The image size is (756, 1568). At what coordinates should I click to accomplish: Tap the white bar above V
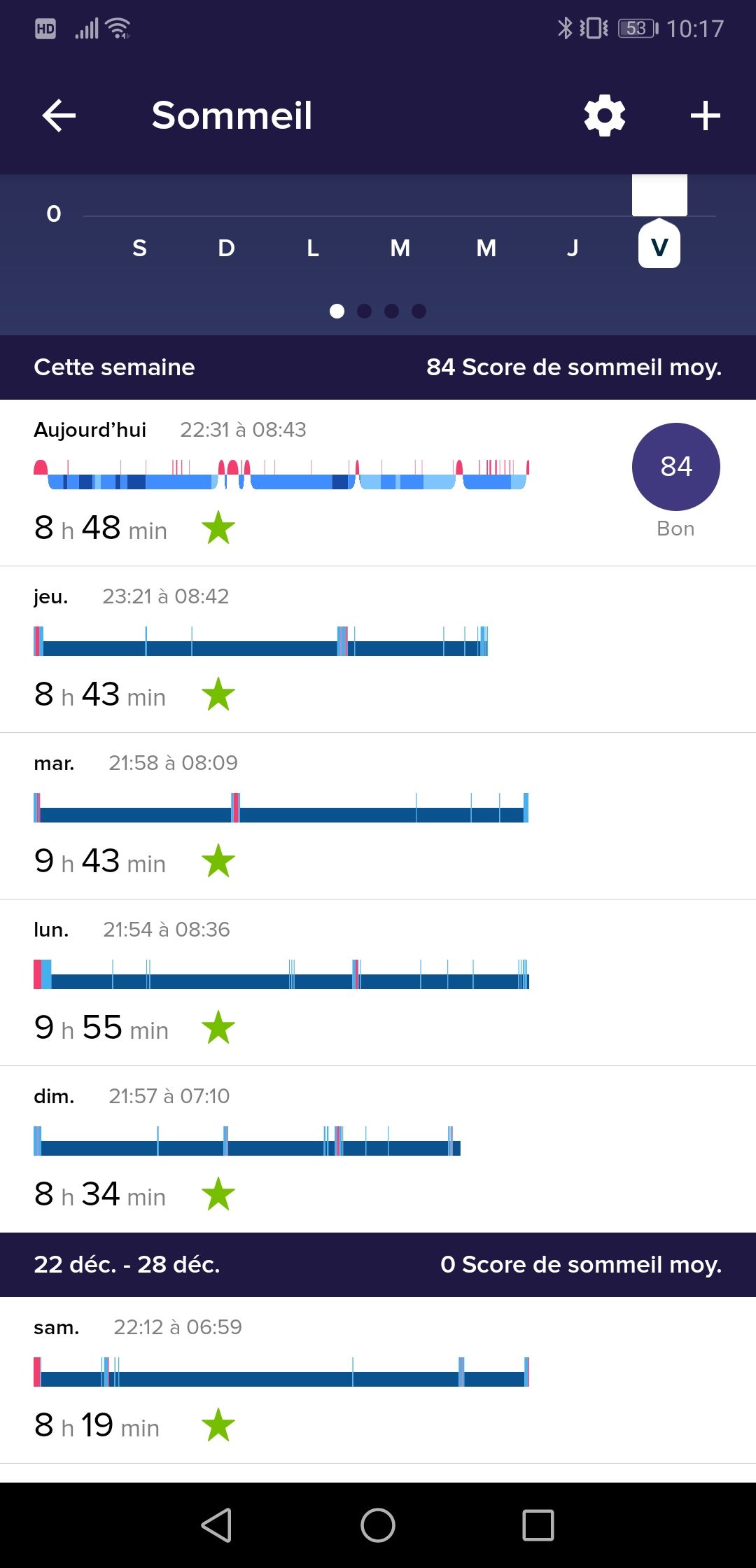(659, 195)
